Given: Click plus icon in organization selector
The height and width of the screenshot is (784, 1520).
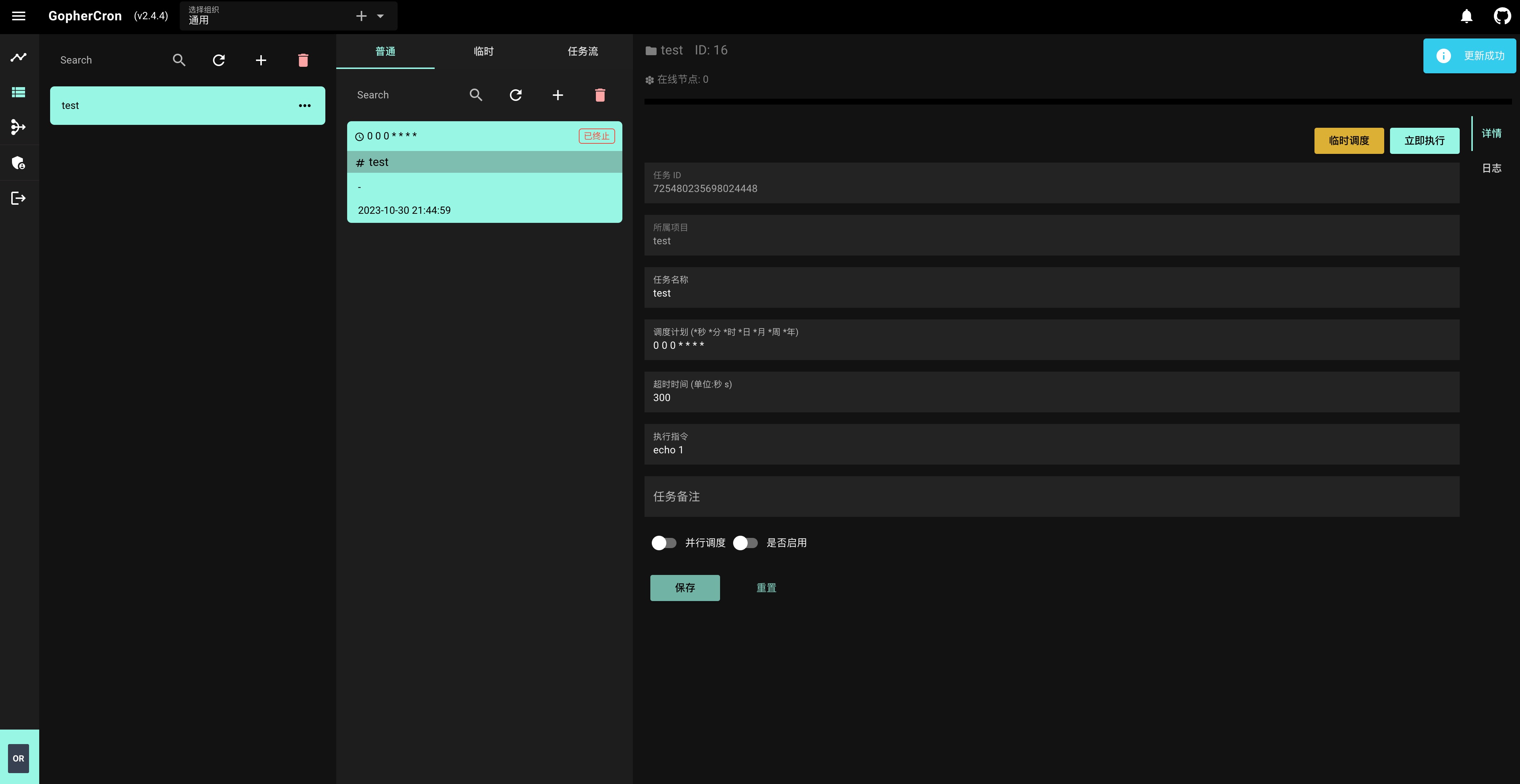Looking at the screenshot, I should (361, 17).
